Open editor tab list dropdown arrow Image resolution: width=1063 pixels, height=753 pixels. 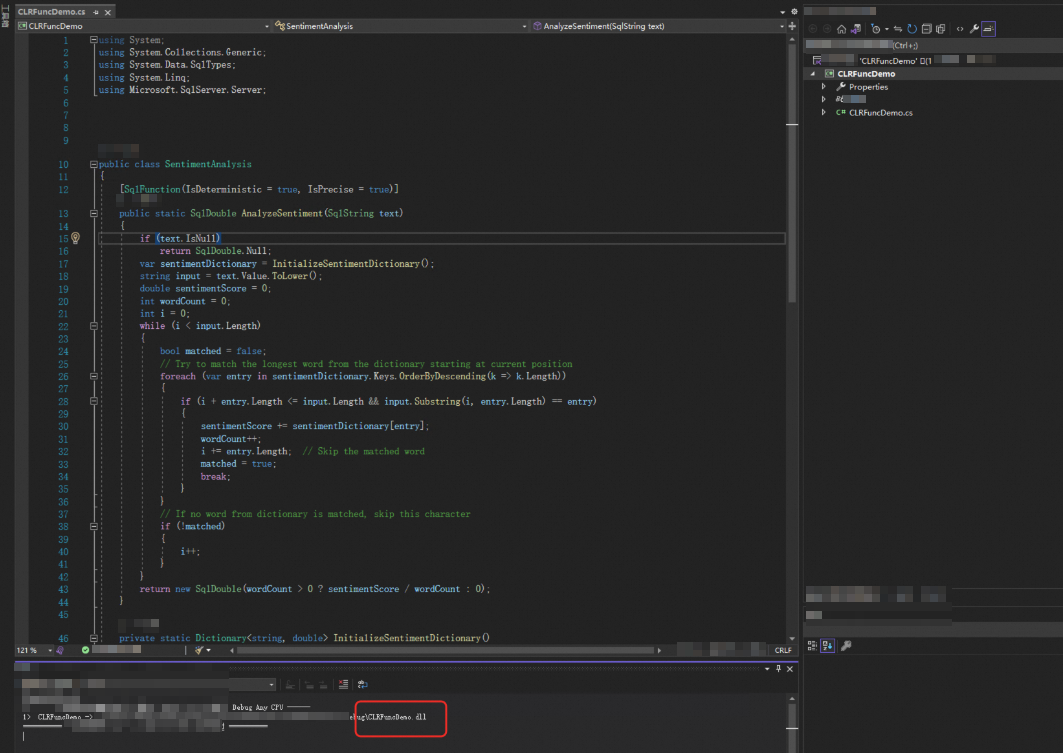pyautogui.click(x=783, y=12)
